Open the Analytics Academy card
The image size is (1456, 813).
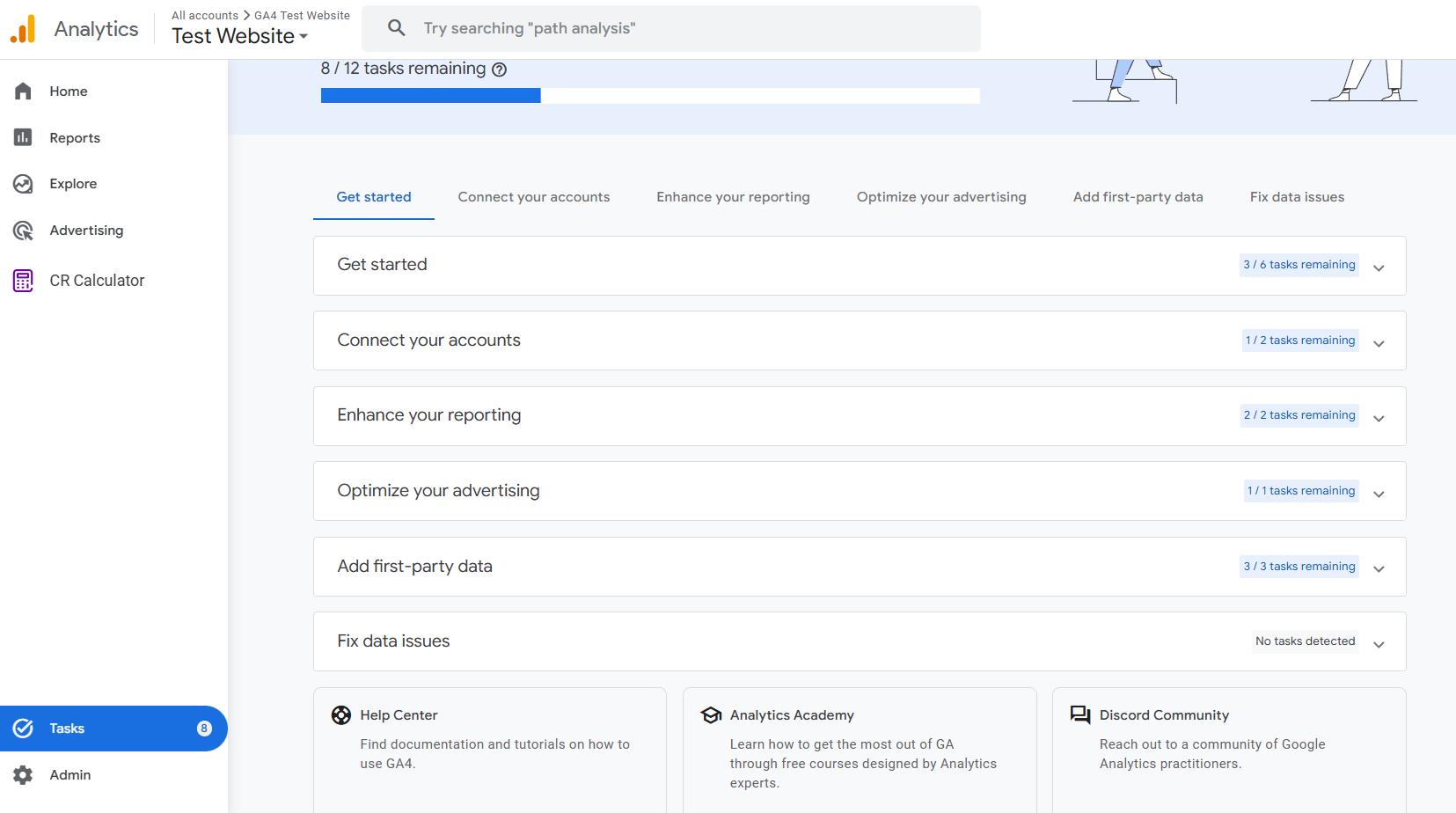[x=859, y=748]
